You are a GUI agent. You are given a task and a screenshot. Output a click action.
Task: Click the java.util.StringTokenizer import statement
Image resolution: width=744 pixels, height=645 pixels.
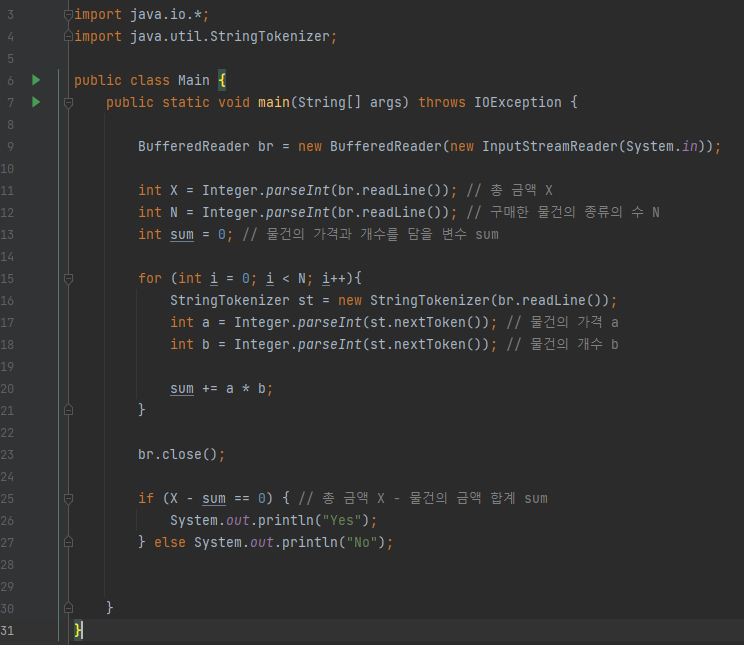click(205, 37)
